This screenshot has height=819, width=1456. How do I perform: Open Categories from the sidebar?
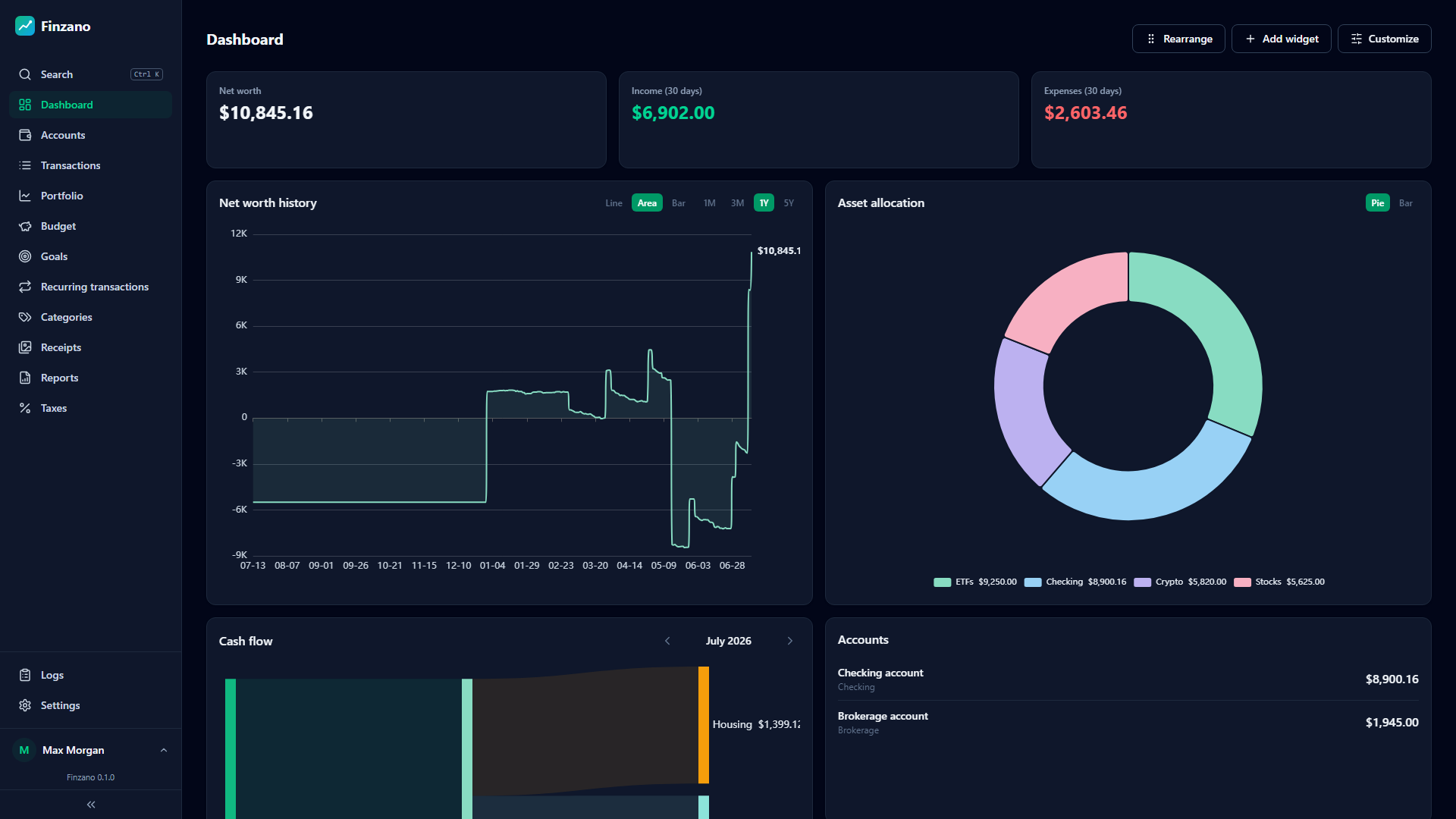pyautogui.click(x=91, y=317)
